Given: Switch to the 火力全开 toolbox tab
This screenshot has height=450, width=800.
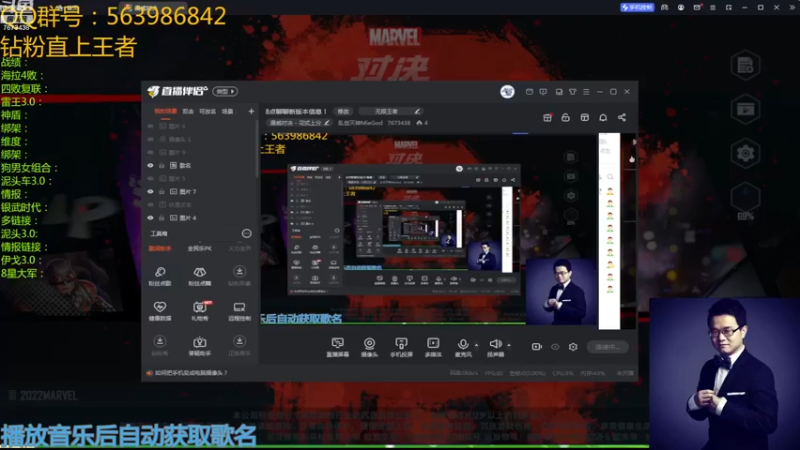Looking at the screenshot, I should click(239, 248).
